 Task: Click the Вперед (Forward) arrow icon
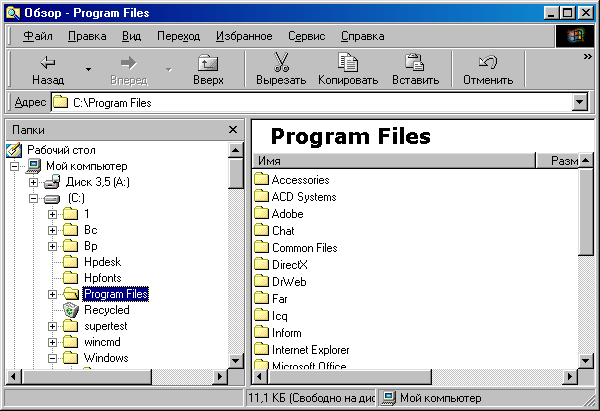pyautogui.click(x=129, y=63)
